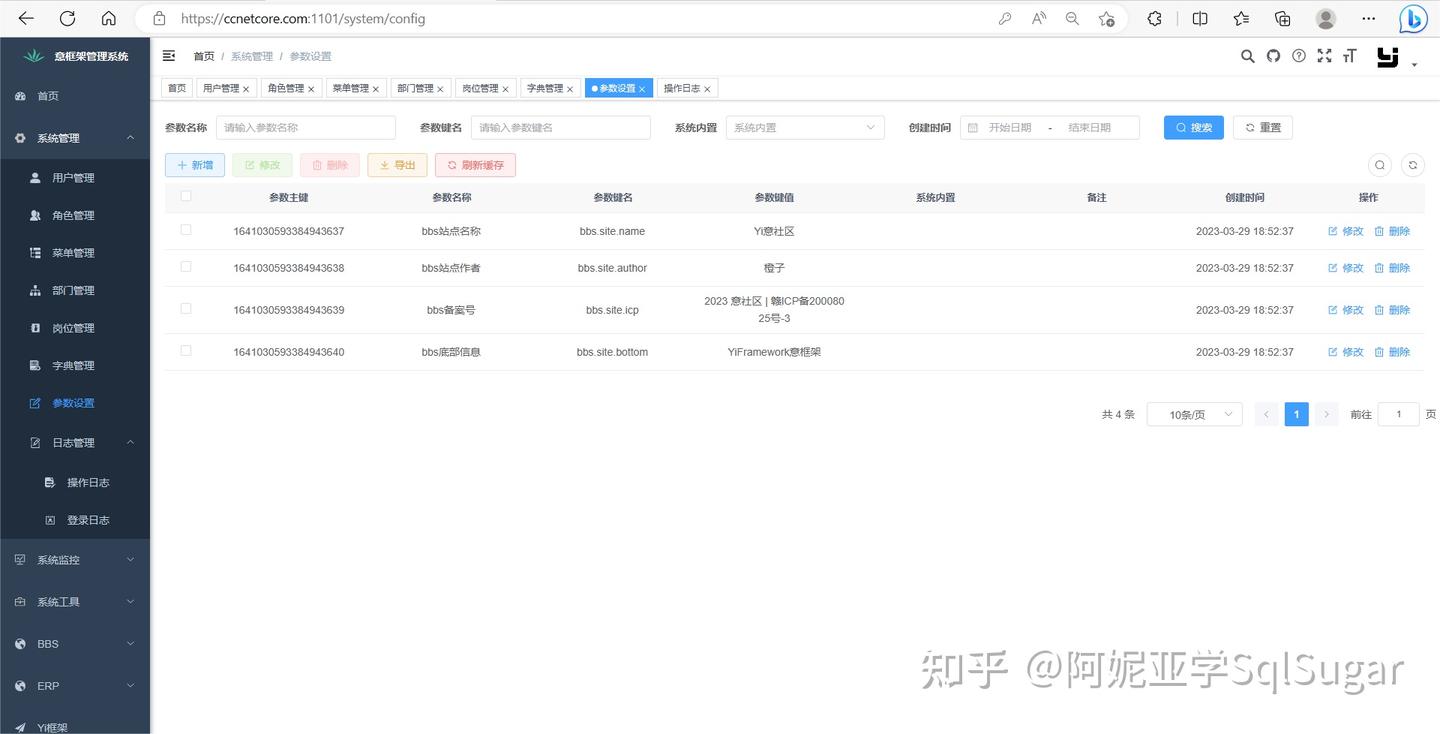Toggle fullscreen via the expand icon

[x=1324, y=56]
